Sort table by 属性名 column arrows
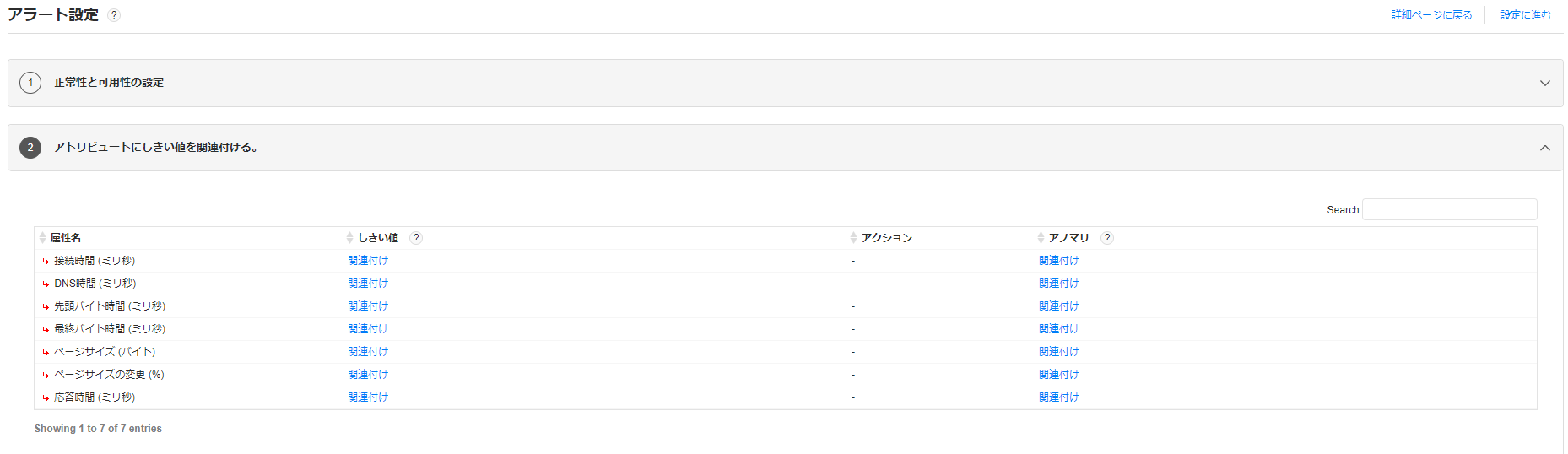 click(42, 238)
